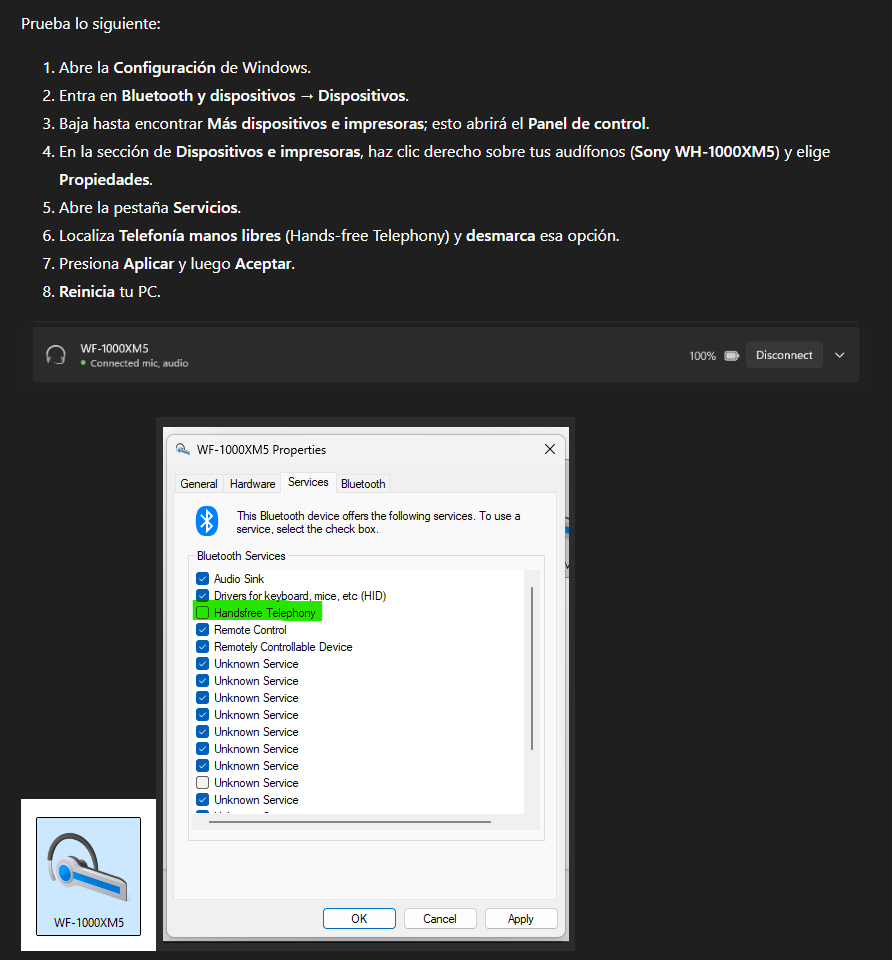Uncheck the Audio Sink service

coord(203,579)
